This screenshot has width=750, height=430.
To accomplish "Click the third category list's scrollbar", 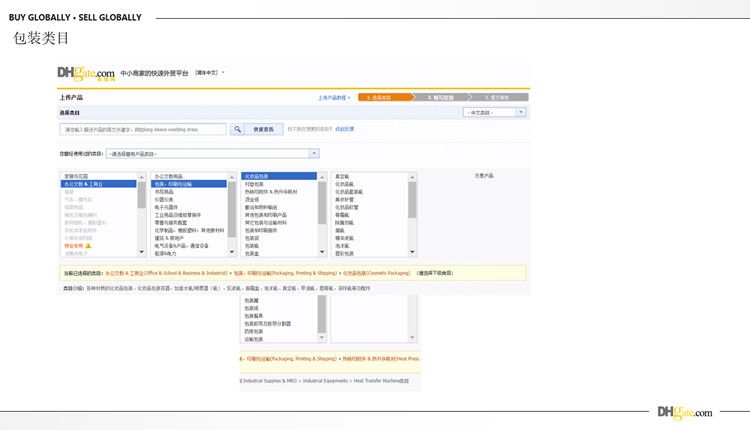I will point(321,200).
